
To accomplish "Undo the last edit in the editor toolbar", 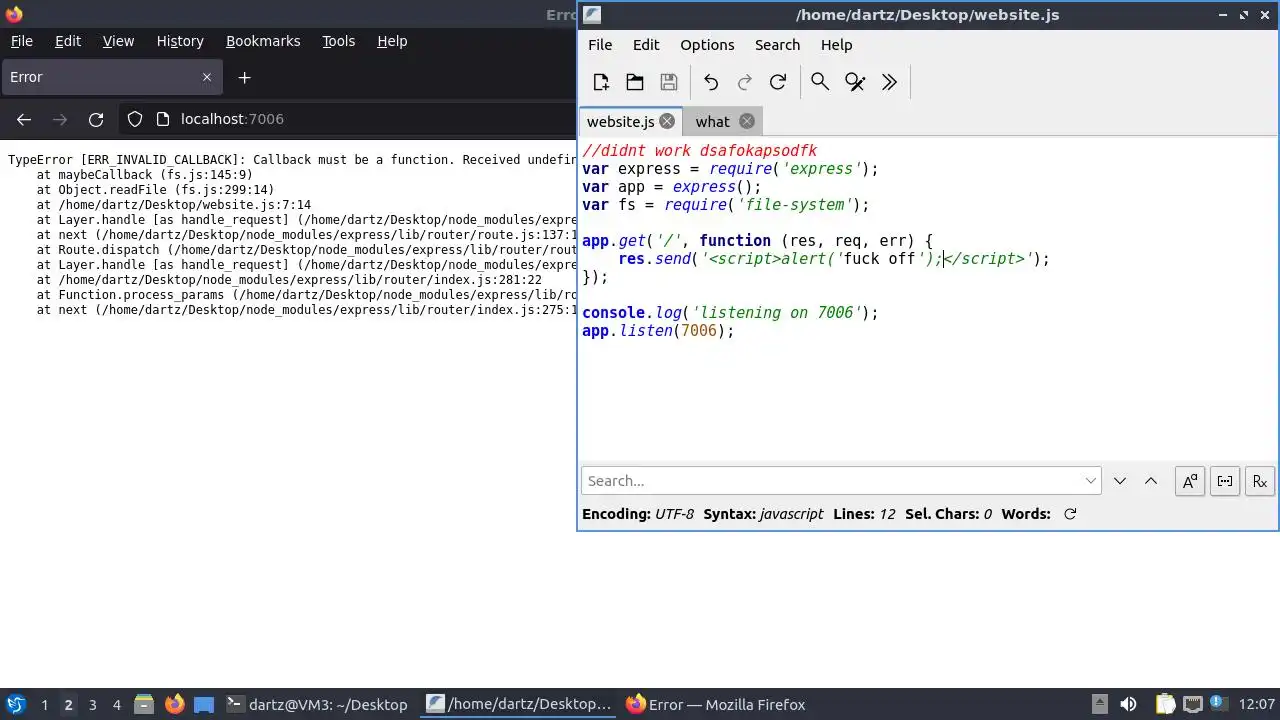I will click(711, 82).
